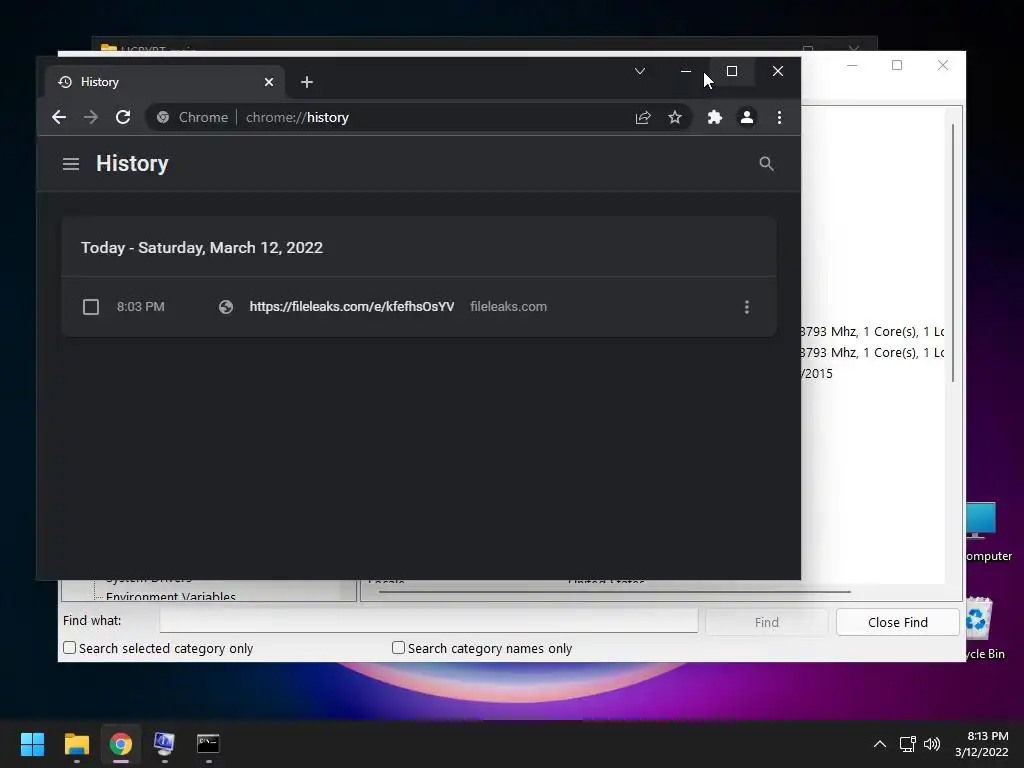This screenshot has width=1024, height=768.
Task: Open a new Chrome tab
Action: click(x=306, y=82)
